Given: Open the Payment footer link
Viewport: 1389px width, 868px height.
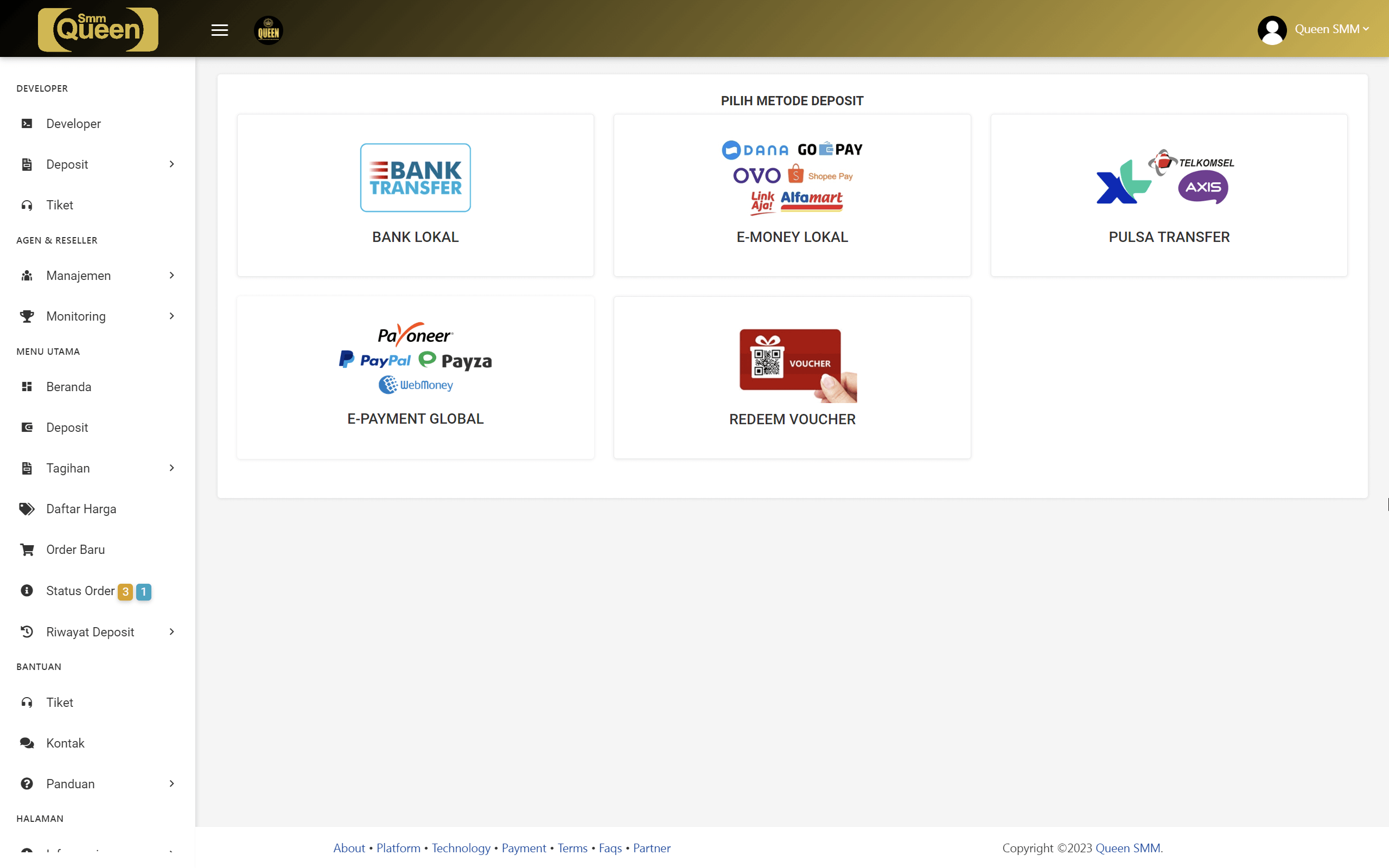Looking at the screenshot, I should click(x=524, y=848).
